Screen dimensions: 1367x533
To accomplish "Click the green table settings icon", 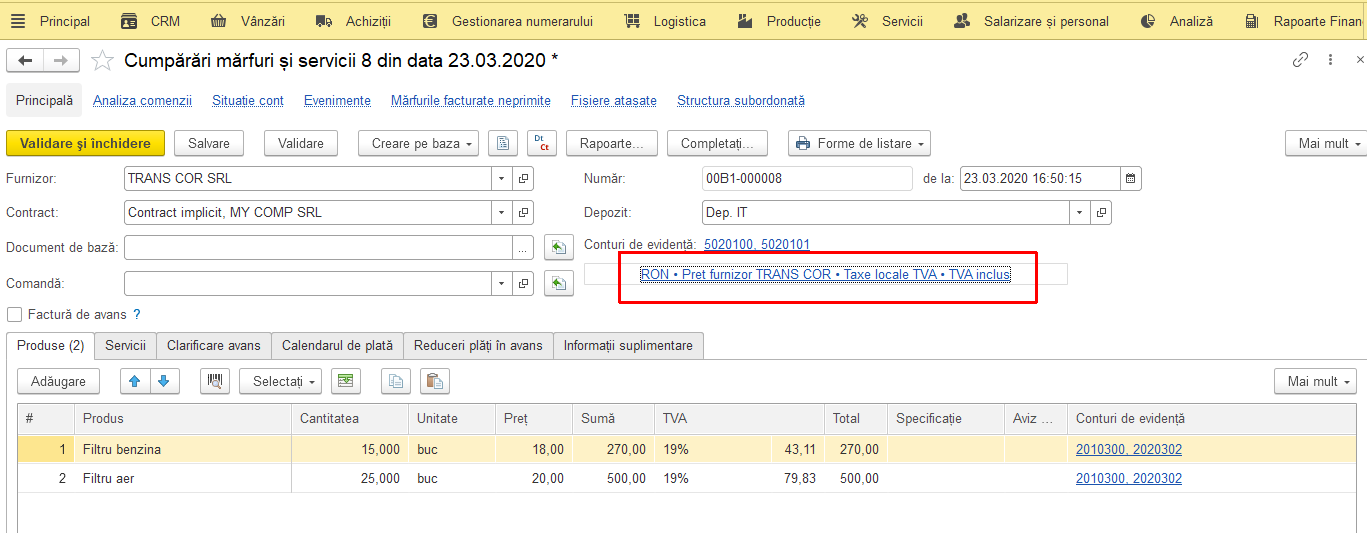I will pos(345,381).
